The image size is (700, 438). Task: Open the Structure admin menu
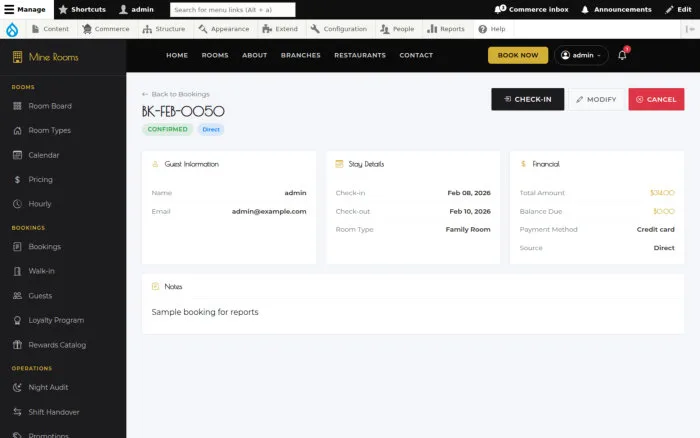click(163, 29)
